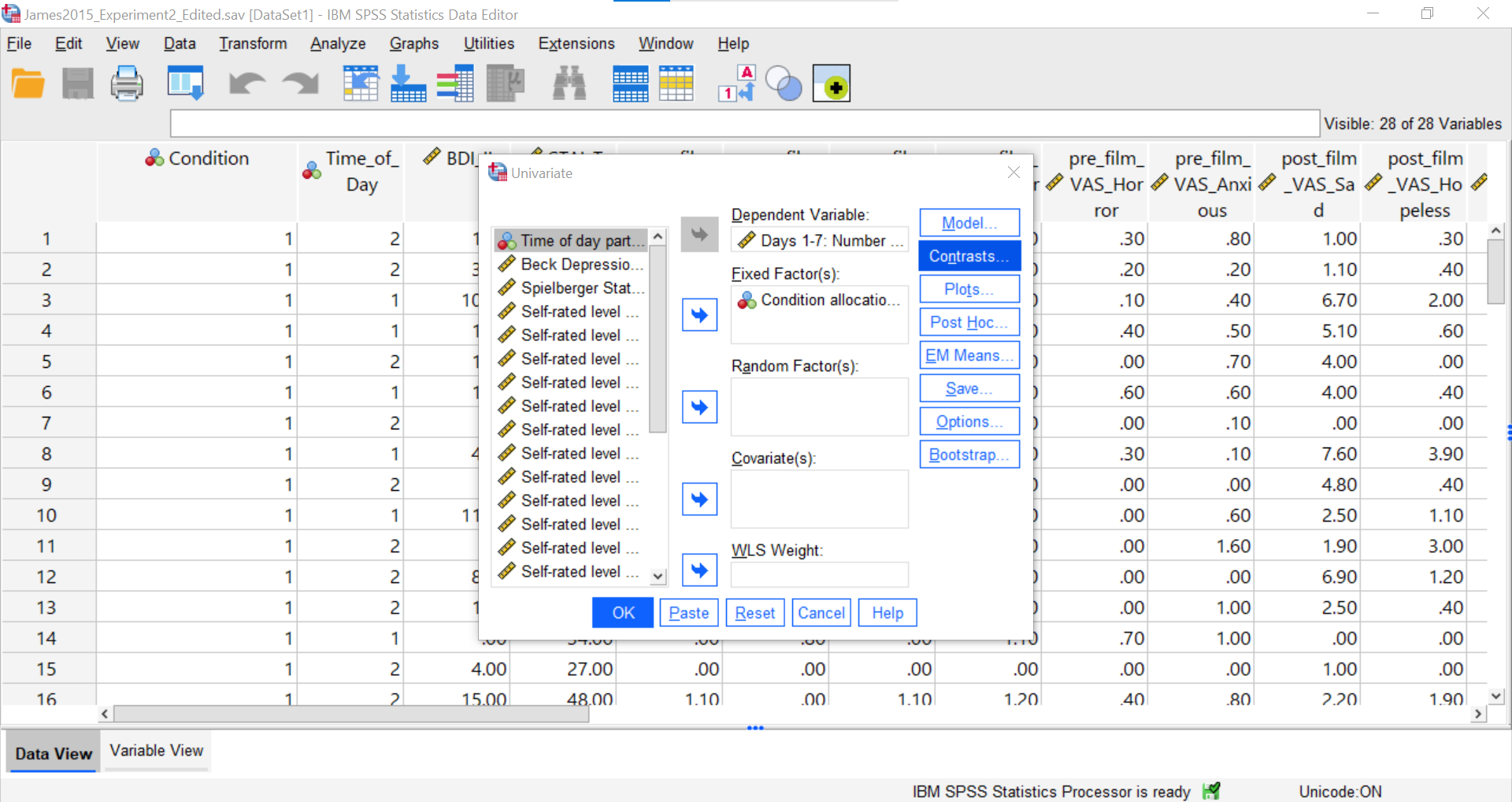Click the Undo arrow icon
This screenshot has height=802, width=1512.
click(246, 84)
